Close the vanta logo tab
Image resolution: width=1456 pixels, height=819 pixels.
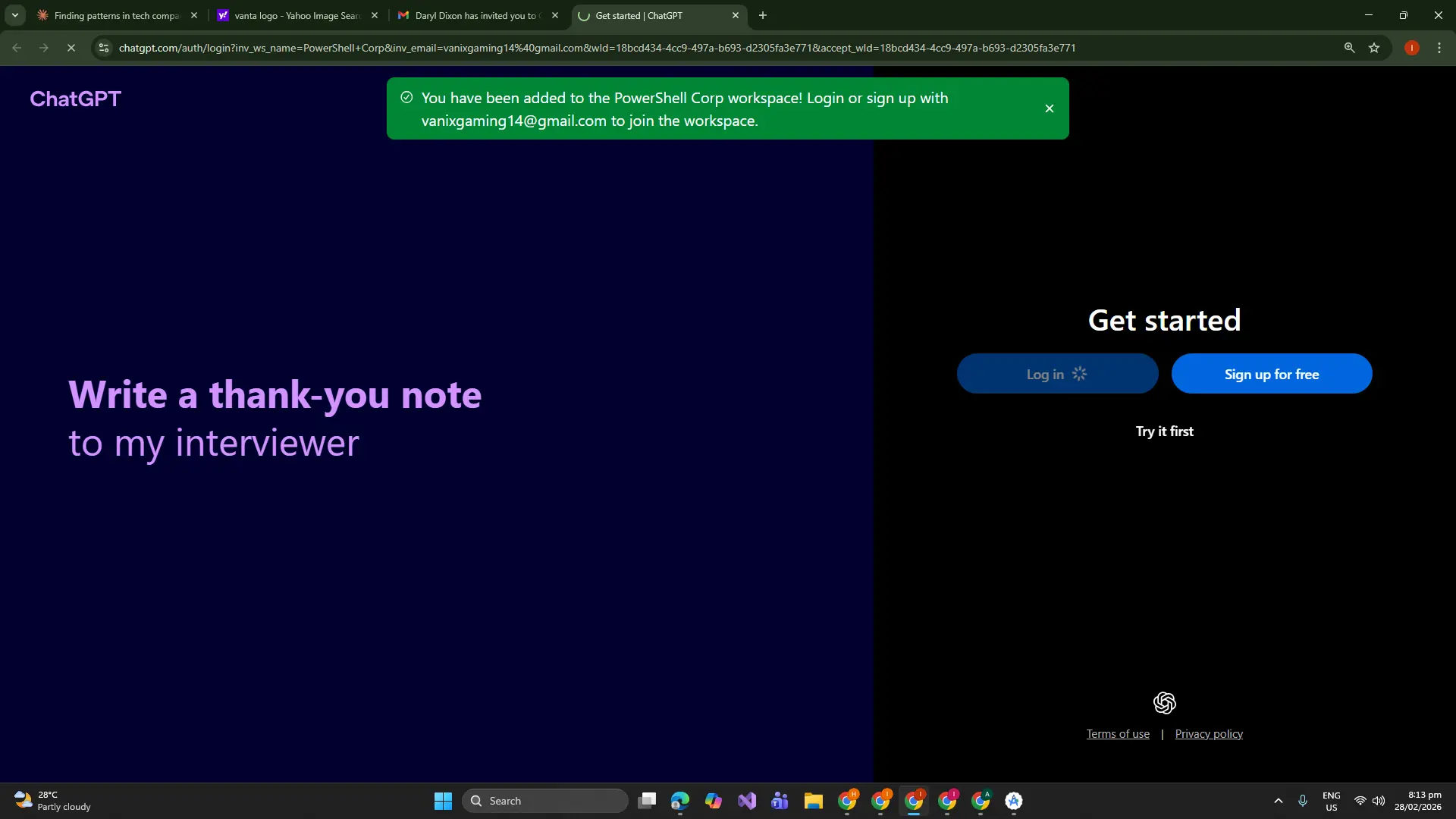click(374, 15)
